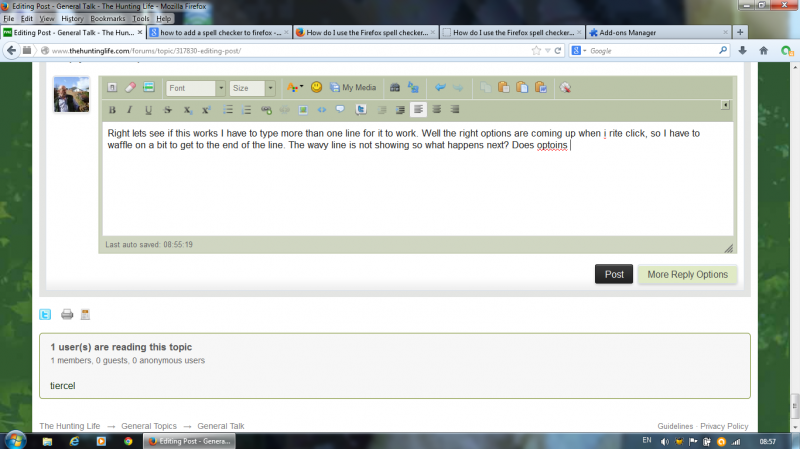The height and width of the screenshot is (449, 800).
Task: Toggle superscript formatting
Action: point(206,109)
